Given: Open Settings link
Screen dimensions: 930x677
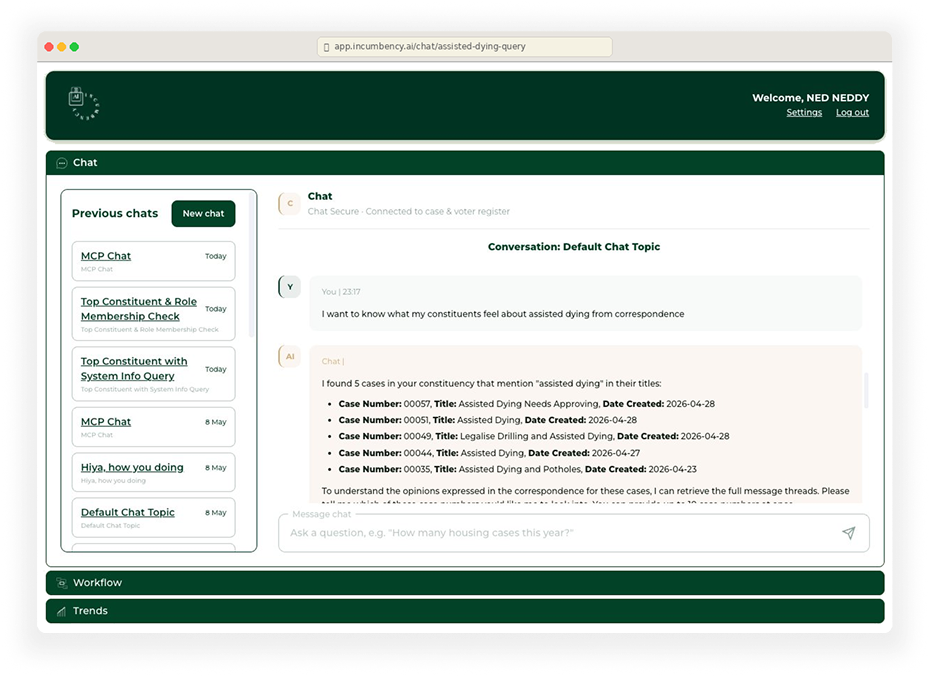Looking at the screenshot, I should coord(804,113).
